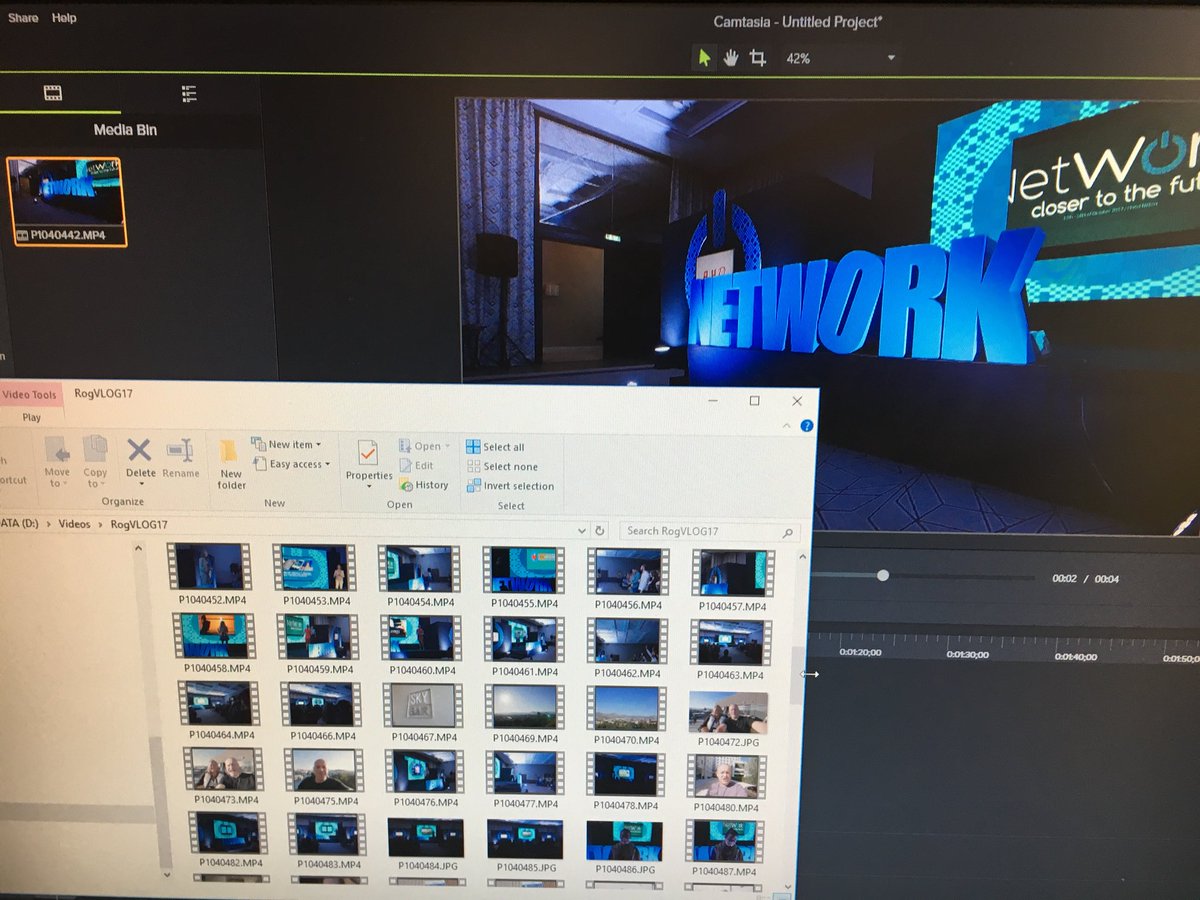Click the History button in ribbon

(424, 485)
